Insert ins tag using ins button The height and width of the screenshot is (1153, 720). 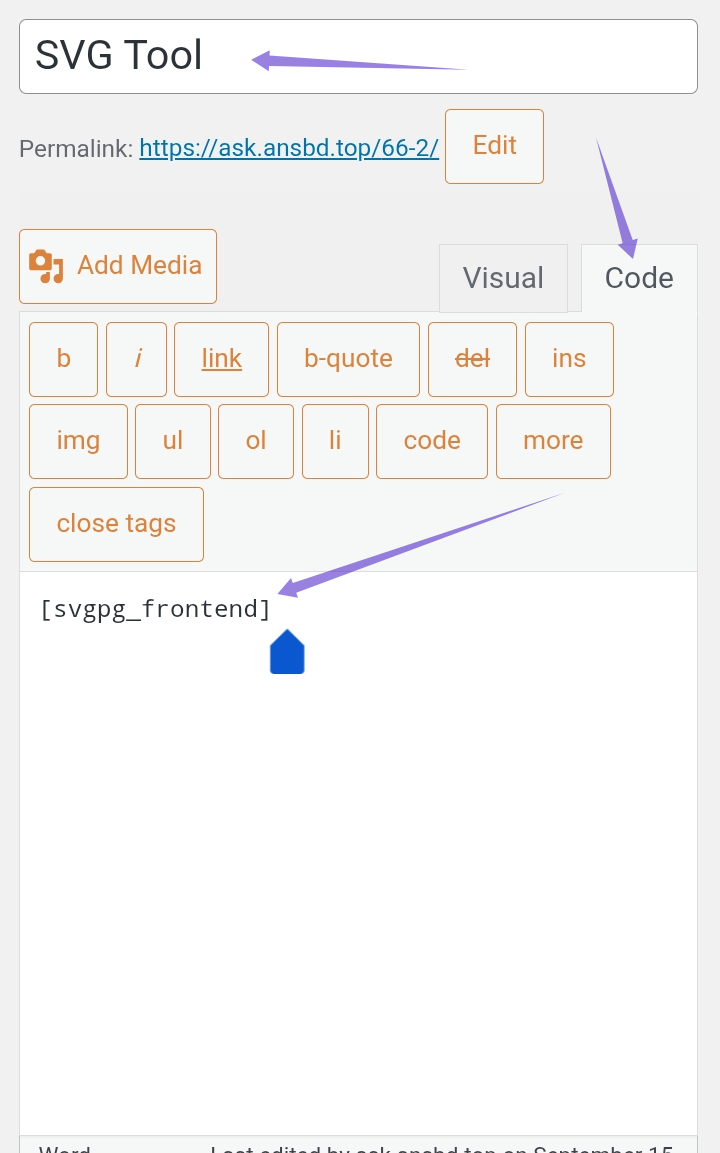[x=569, y=359]
